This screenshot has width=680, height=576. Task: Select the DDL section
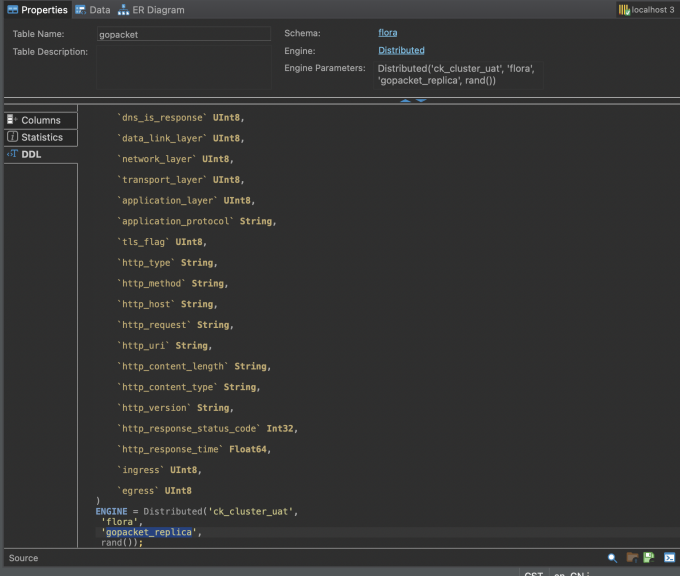pos(41,154)
